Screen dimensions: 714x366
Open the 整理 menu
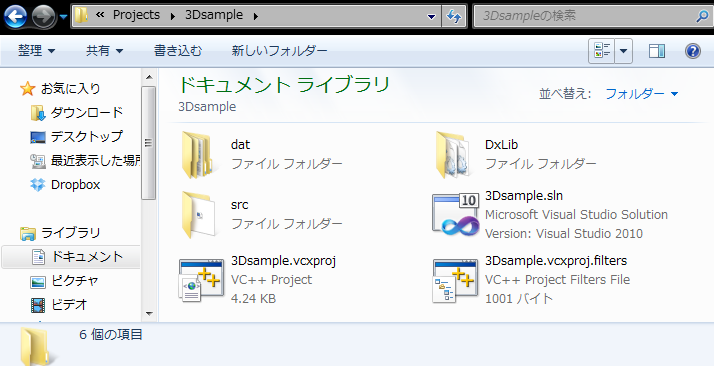tap(36, 51)
